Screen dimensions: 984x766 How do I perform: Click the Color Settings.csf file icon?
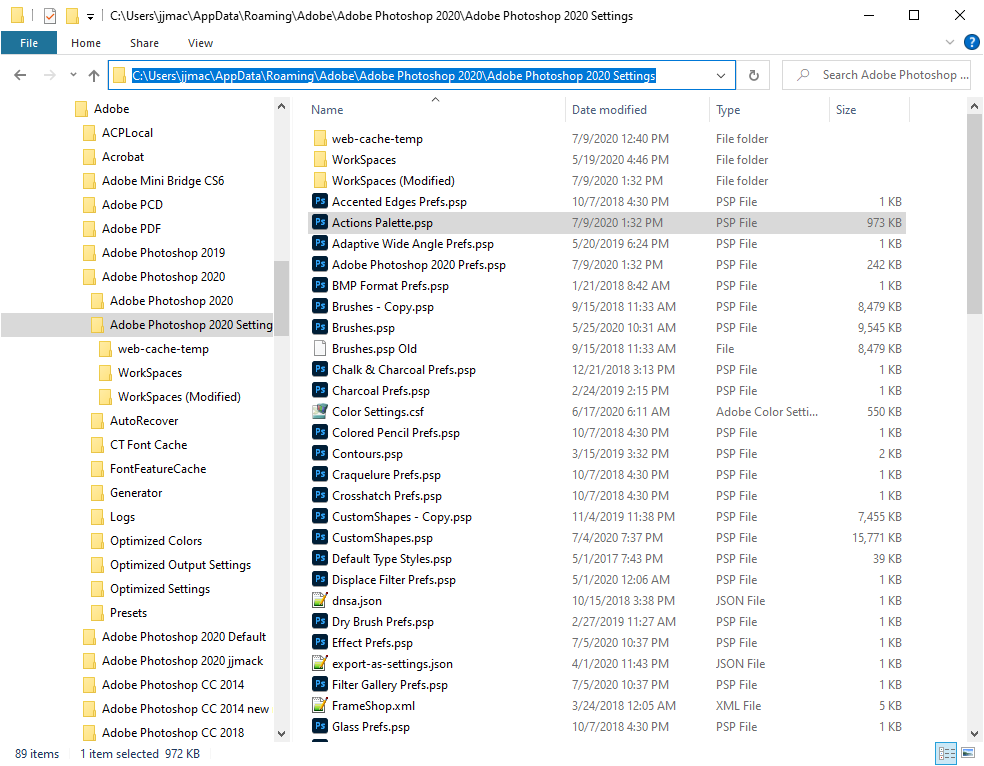[320, 412]
